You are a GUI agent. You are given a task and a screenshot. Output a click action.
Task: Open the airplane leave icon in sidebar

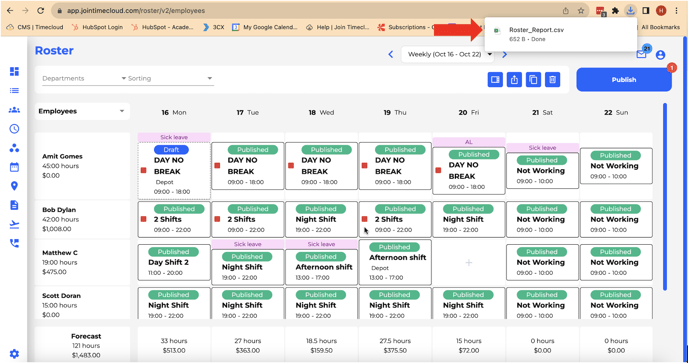pos(14,224)
